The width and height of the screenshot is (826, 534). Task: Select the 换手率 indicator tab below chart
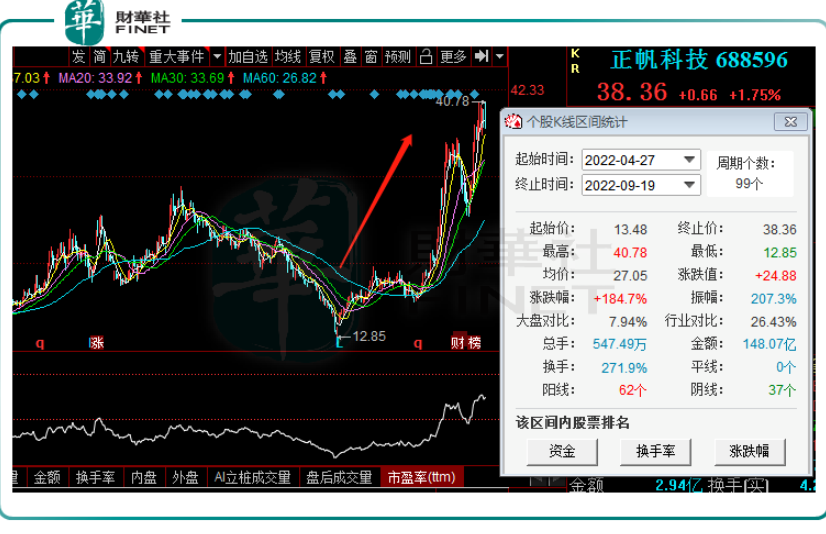coord(95,477)
